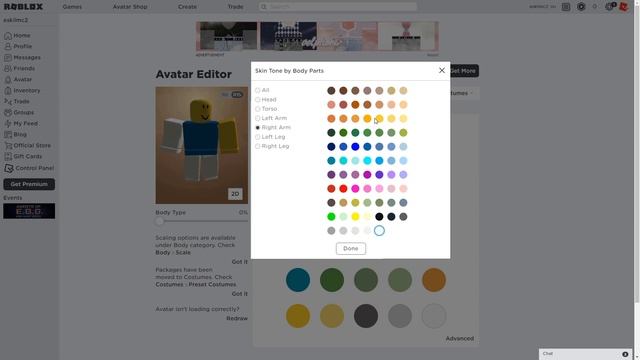
Task: Open Official Store in the sidebar
Action: click(x=27, y=145)
